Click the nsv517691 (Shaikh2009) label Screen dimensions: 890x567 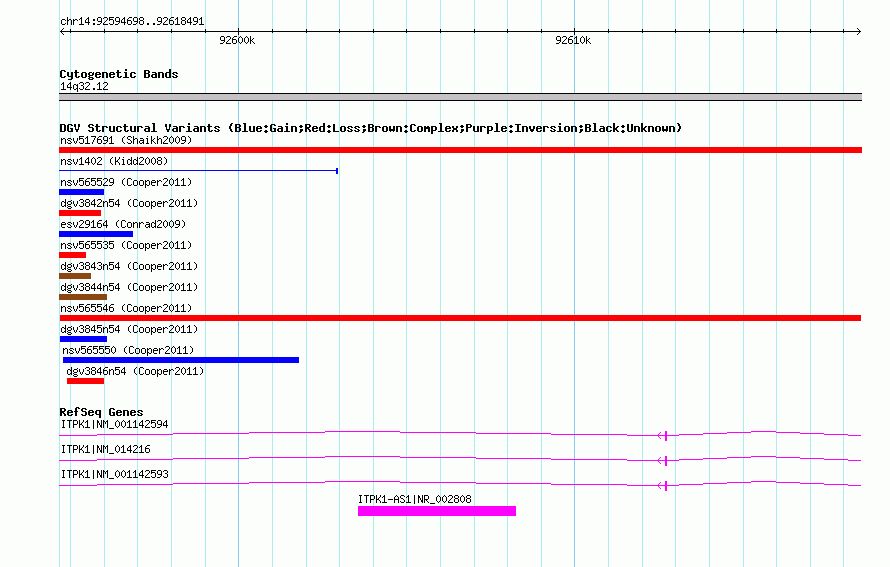(126, 140)
